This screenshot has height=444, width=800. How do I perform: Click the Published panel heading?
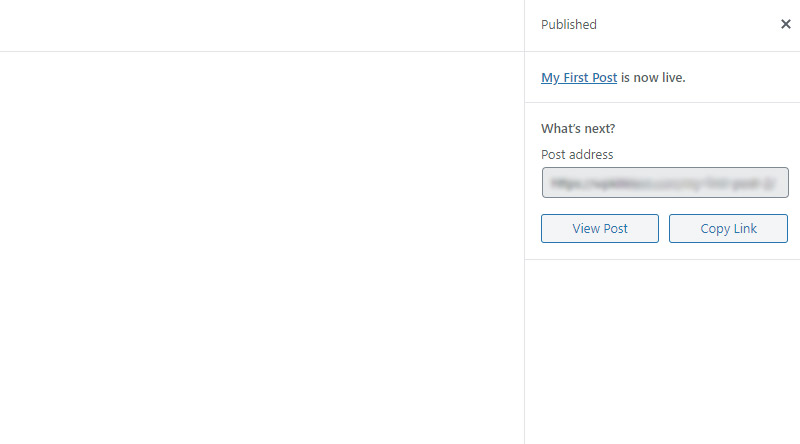tap(569, 24)
